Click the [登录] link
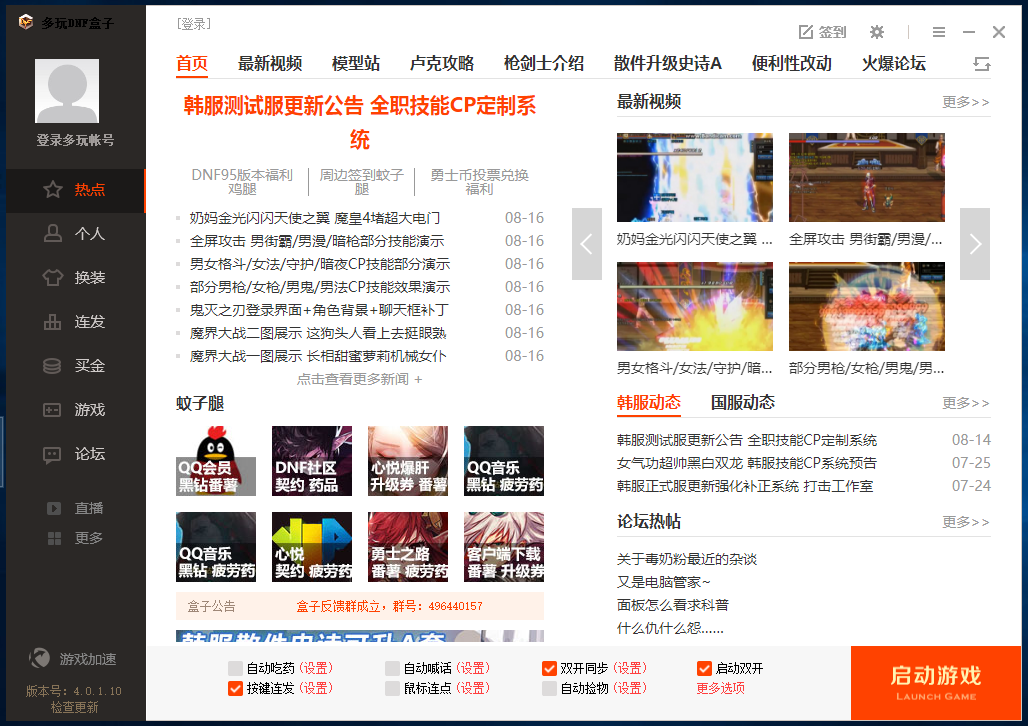Screen dimensions: 1028x726 click(194, 24)
